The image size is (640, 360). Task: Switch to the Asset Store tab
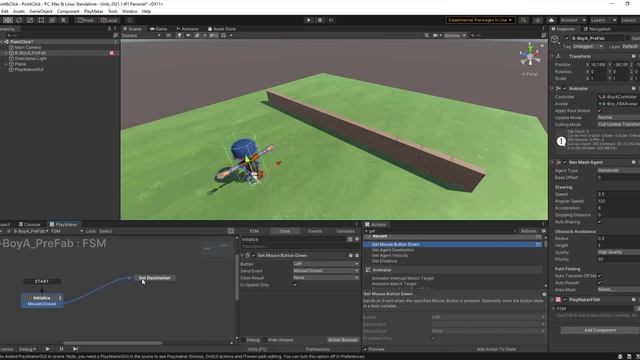222,29
